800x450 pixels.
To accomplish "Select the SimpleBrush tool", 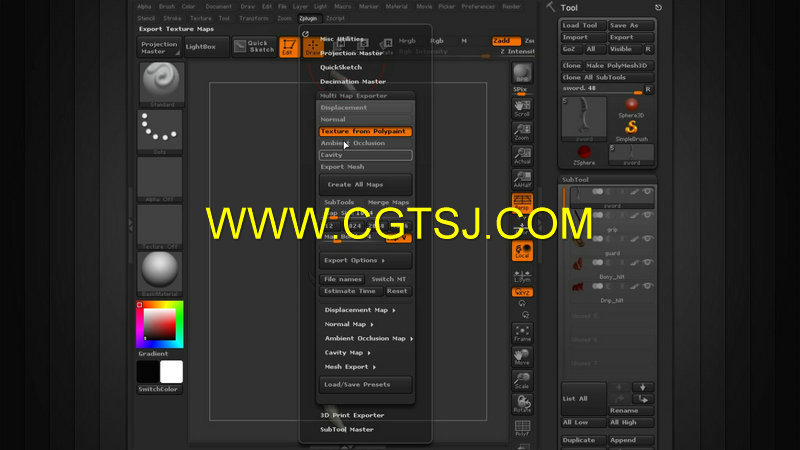I will pos(631,131).
